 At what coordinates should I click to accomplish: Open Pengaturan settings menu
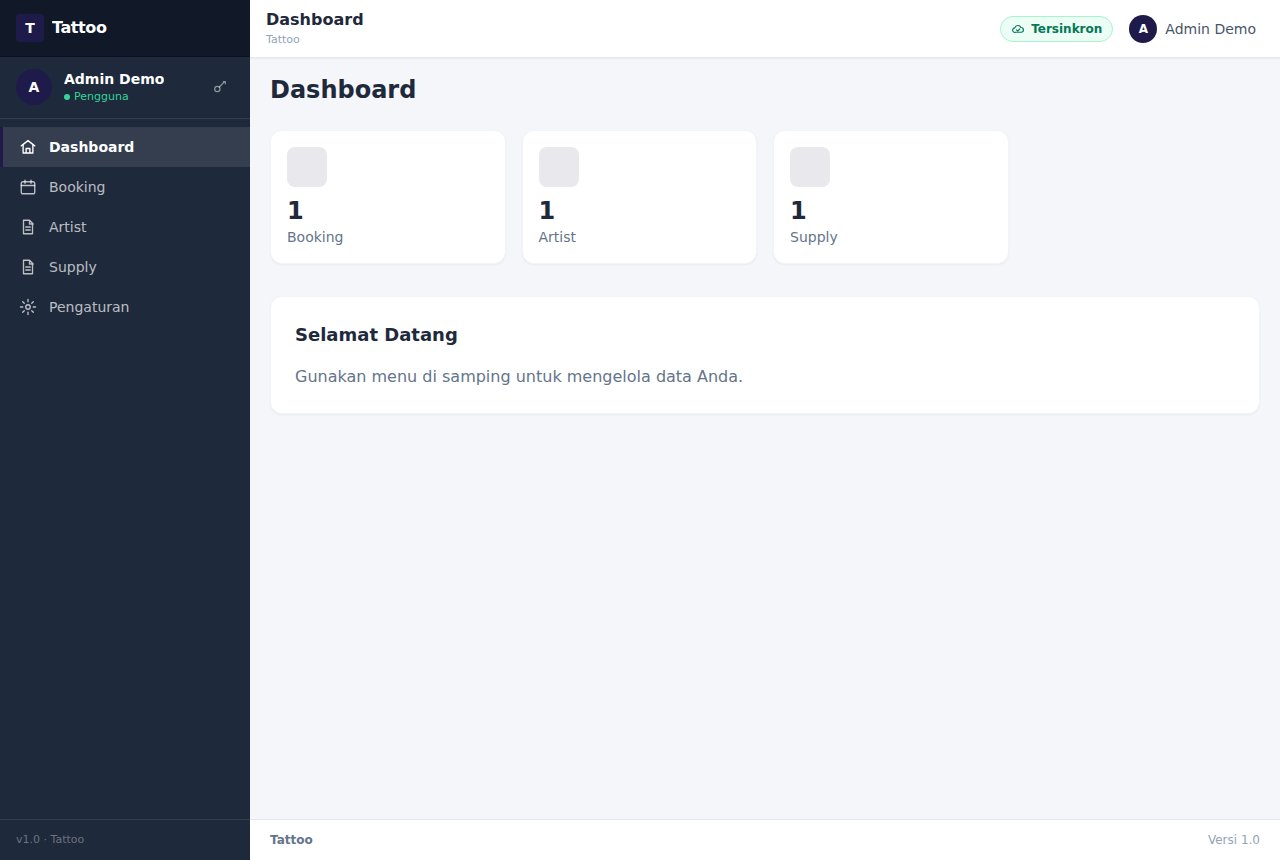[125, 307]
